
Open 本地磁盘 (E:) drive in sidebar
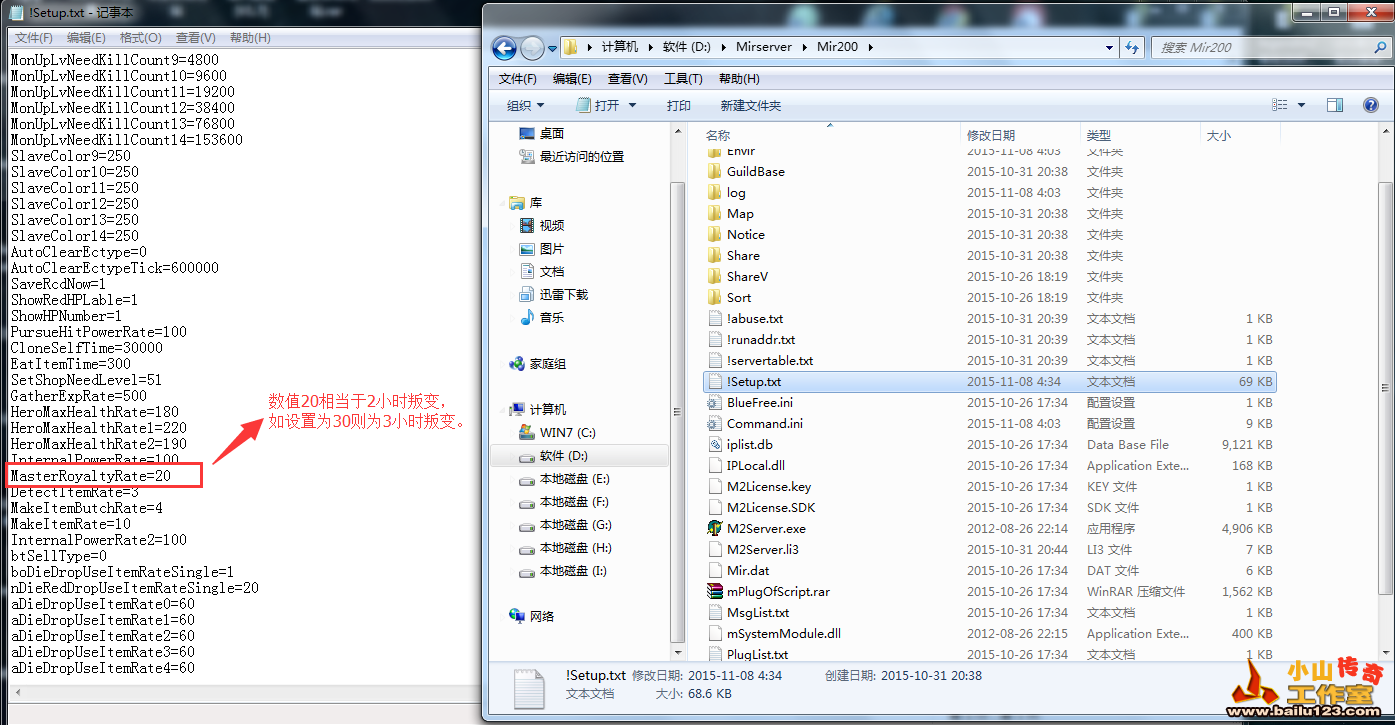(x=564, y=479)
